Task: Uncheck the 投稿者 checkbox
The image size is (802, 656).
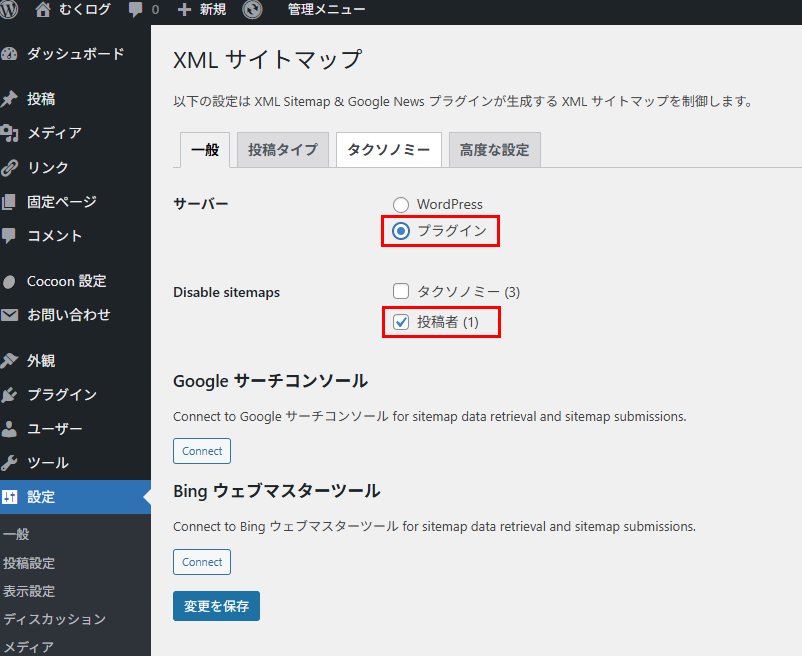Action: (x=401, y=322)
